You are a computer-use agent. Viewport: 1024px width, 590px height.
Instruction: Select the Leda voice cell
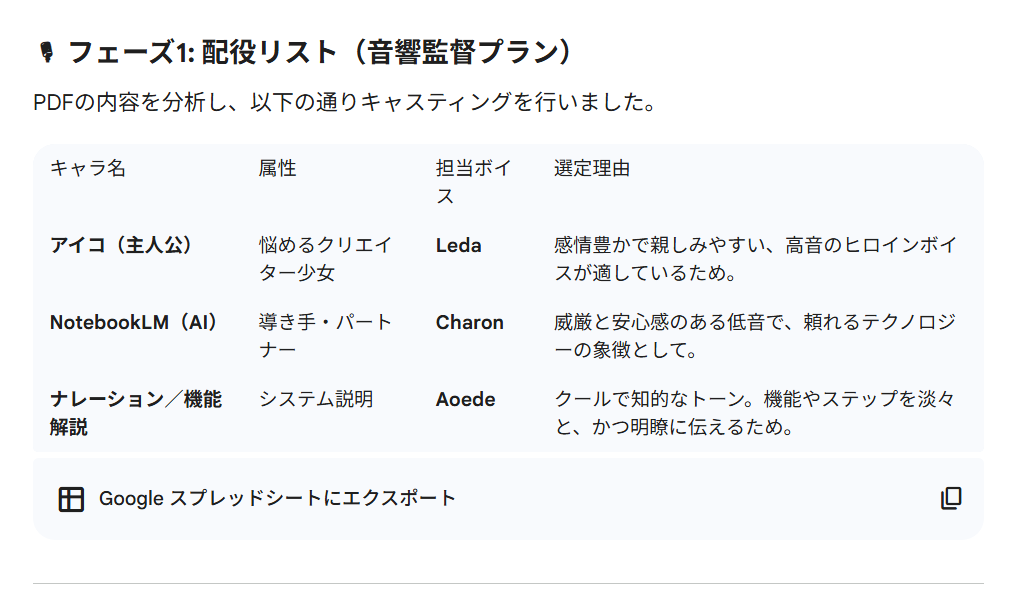[459, 245]
